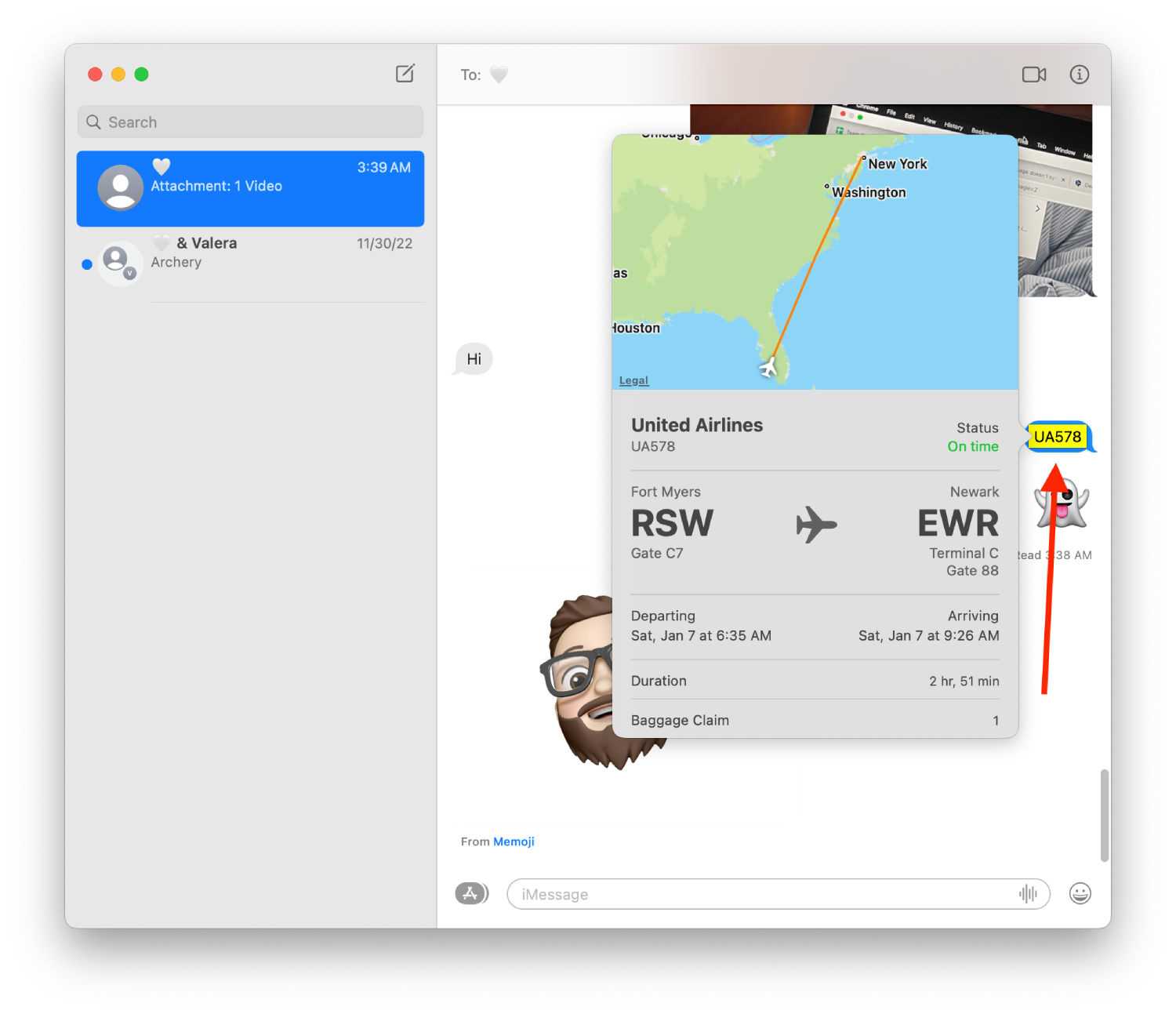Open the Legal link on map
Screen dimensions: 1176x1014
pyautogui.click(x=633, y=380)
